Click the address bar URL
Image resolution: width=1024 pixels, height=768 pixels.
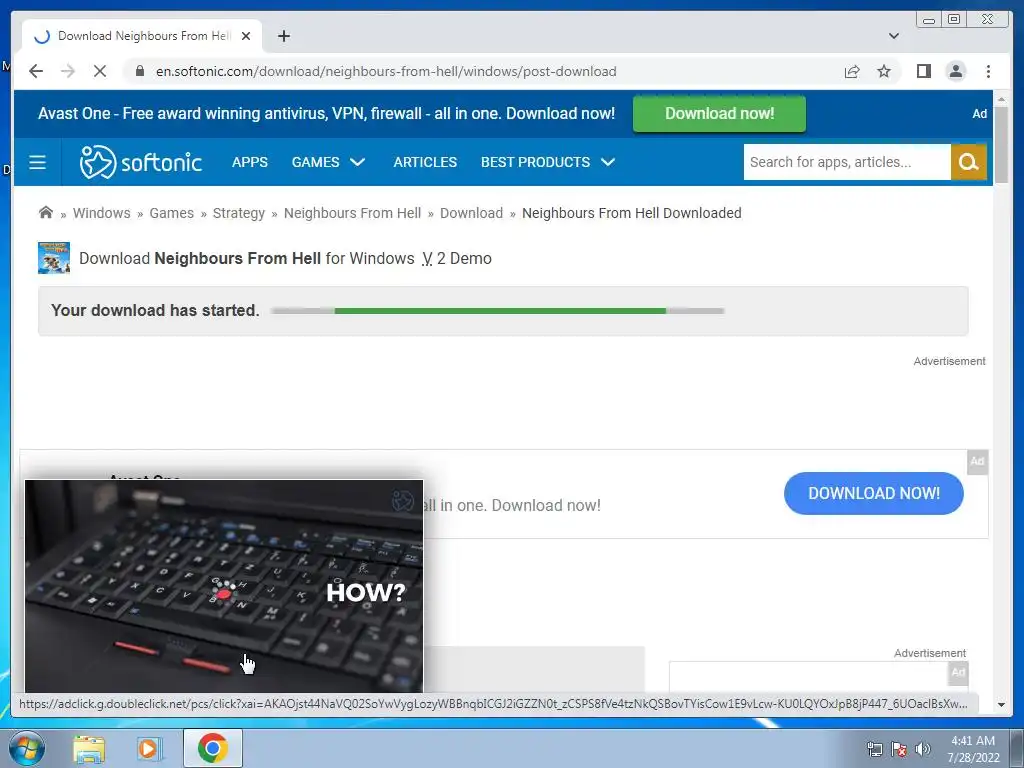(386, 71)
